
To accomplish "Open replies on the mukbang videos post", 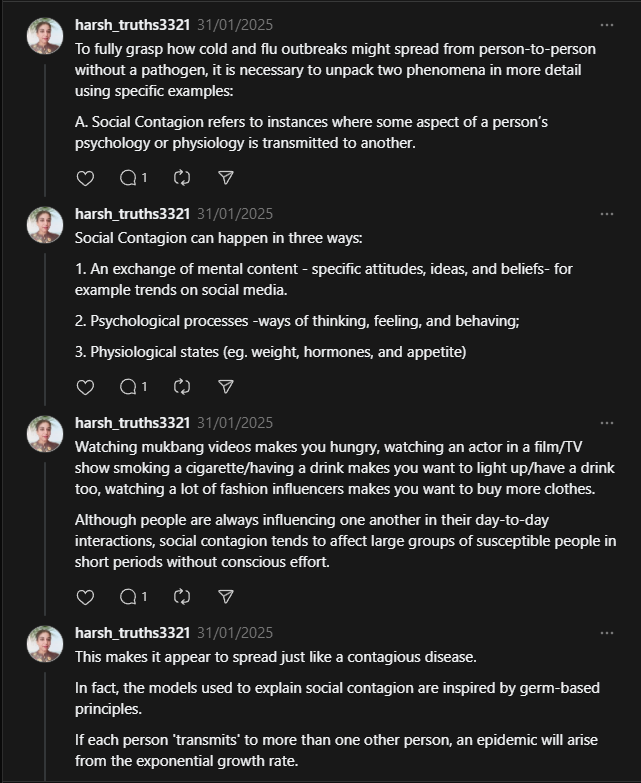I will click(133, 596).
